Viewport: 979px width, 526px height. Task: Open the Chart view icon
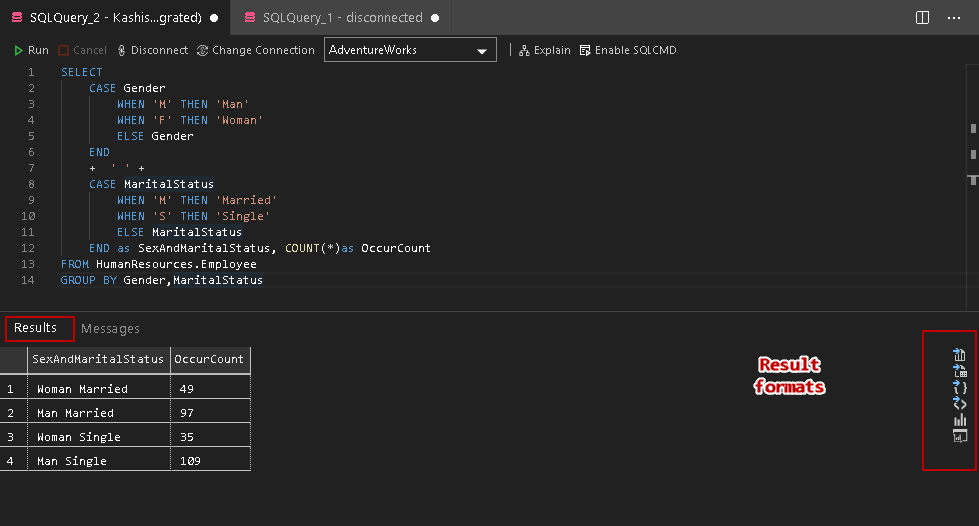960,420
